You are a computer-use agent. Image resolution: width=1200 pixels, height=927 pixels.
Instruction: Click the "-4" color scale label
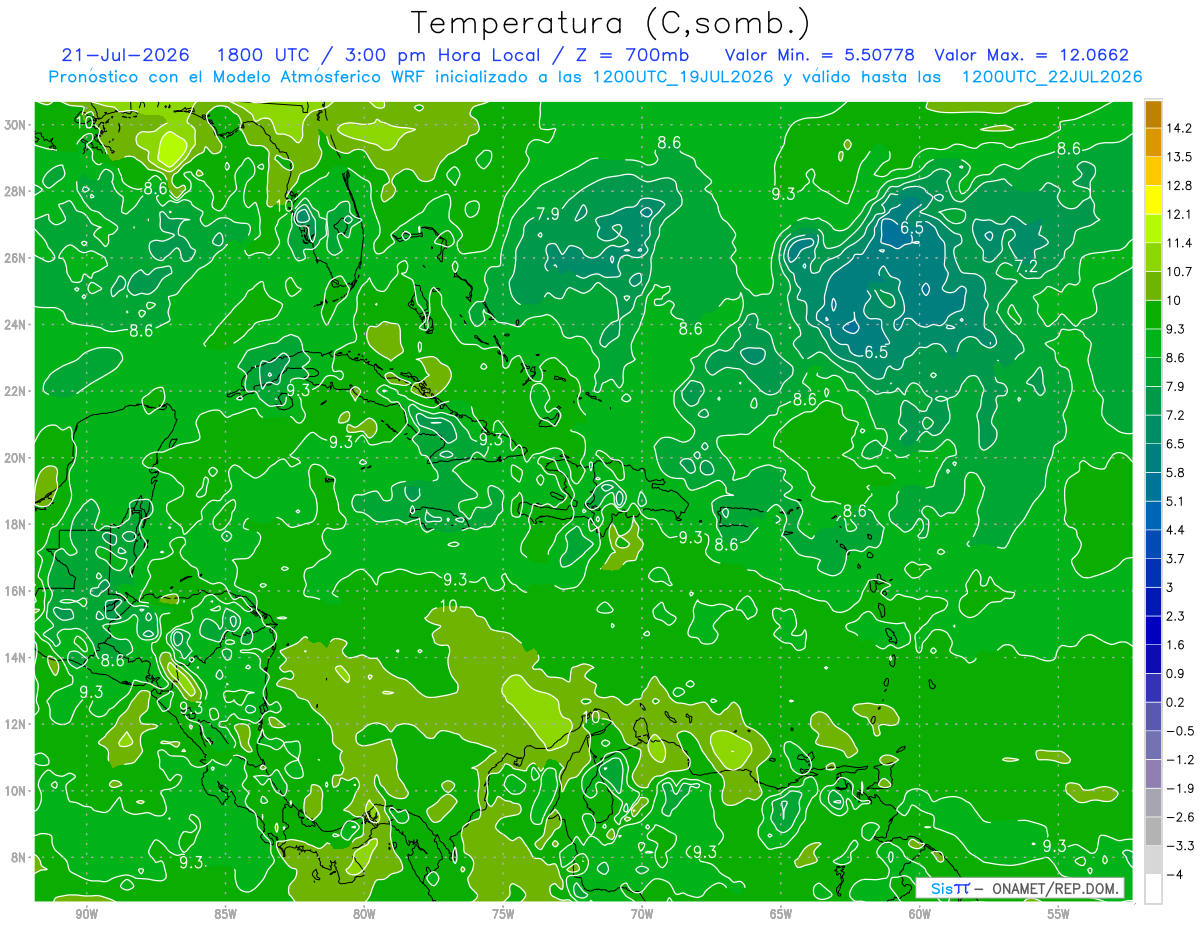1174,874
